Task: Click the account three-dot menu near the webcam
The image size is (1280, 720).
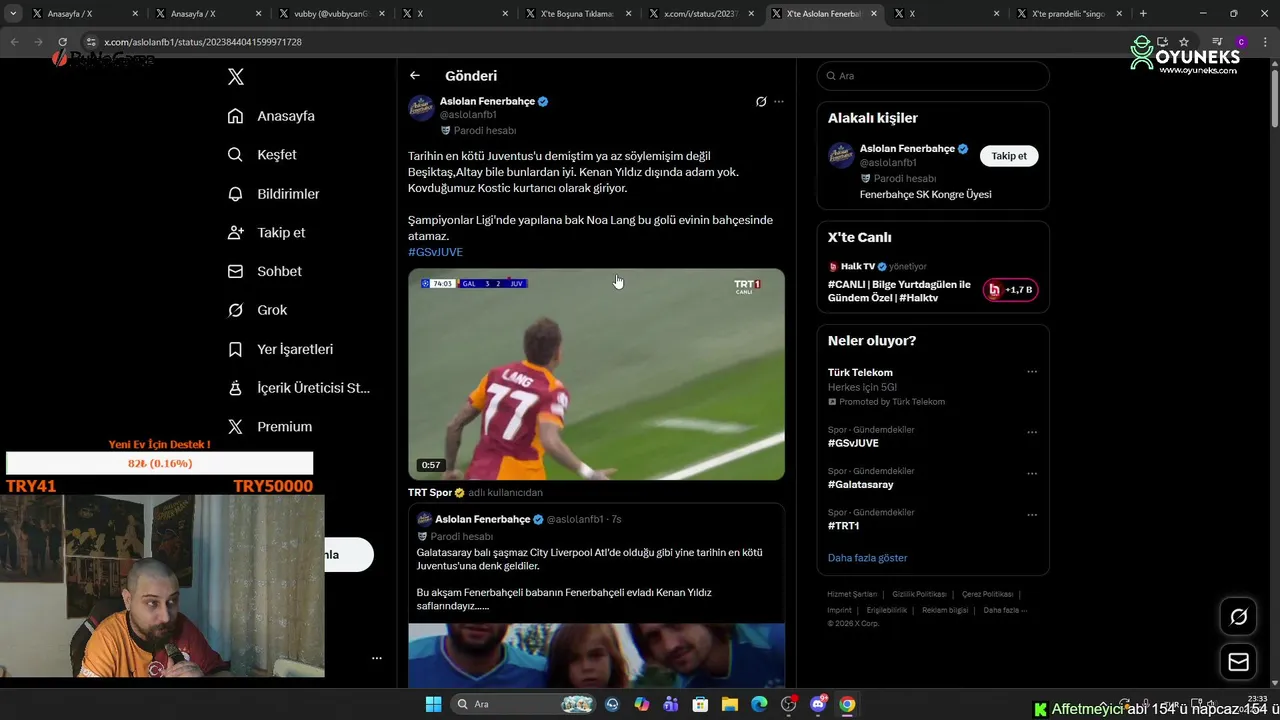Action: [377, 658]
